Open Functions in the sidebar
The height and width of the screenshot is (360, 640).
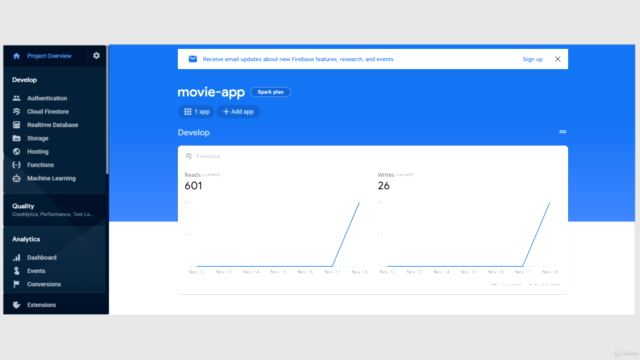coord(40,165)
